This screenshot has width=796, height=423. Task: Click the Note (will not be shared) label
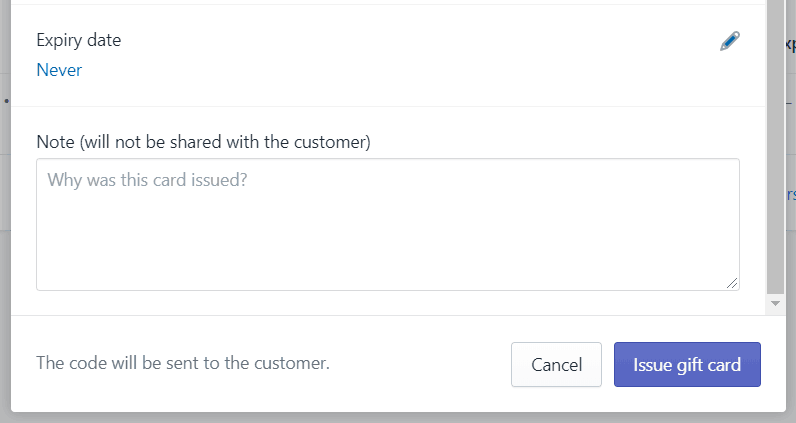(204, 142)
